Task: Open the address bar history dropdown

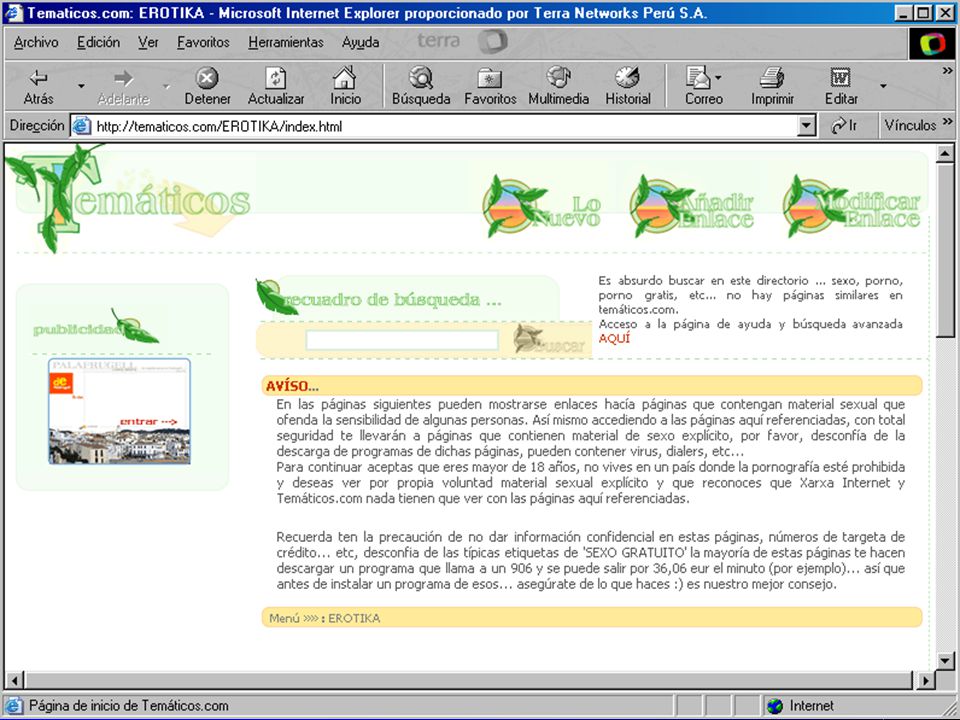Action: click(x=807, y=126)
